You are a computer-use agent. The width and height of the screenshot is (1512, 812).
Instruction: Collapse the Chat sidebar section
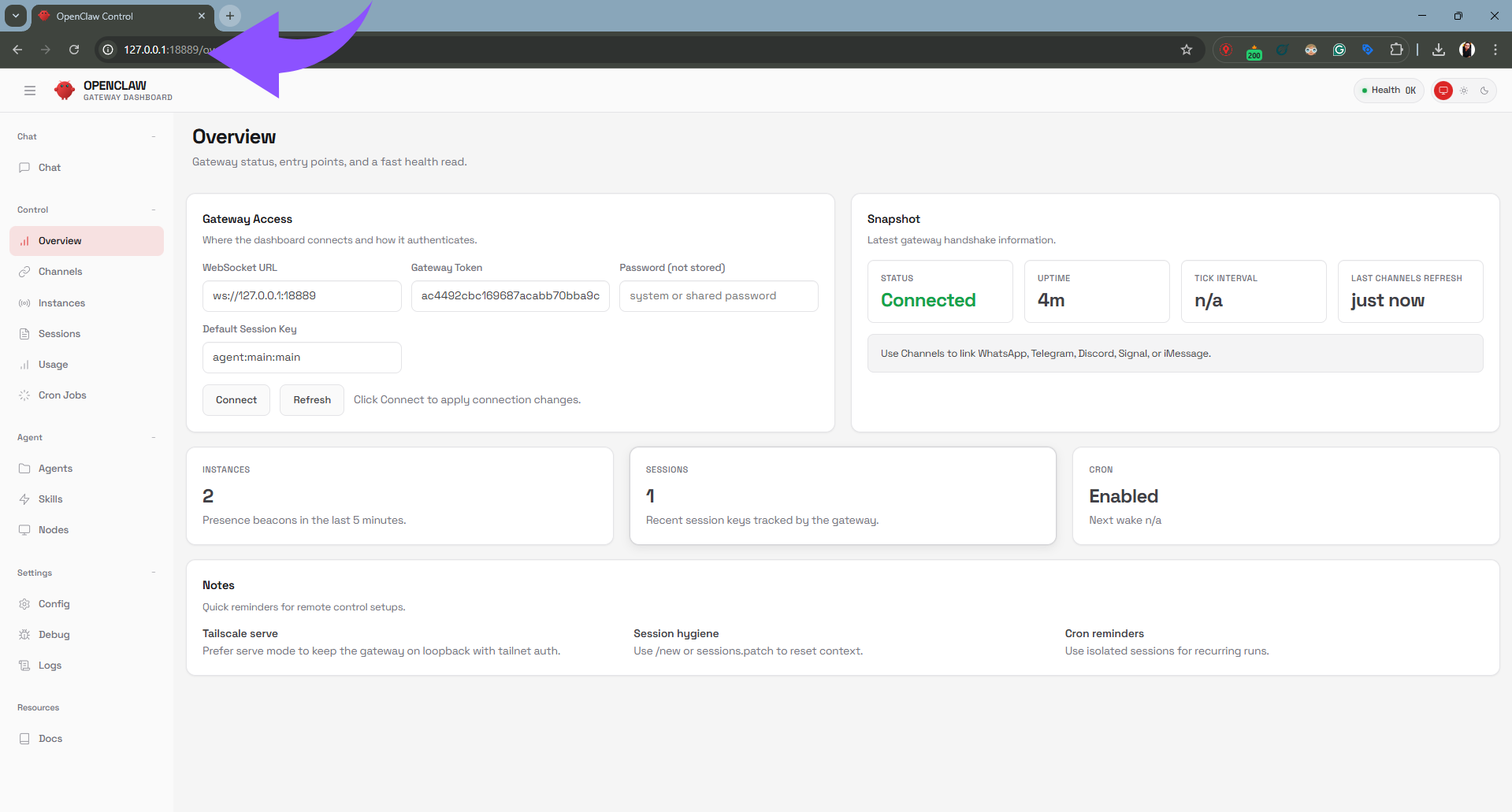(x=154, y=136)
